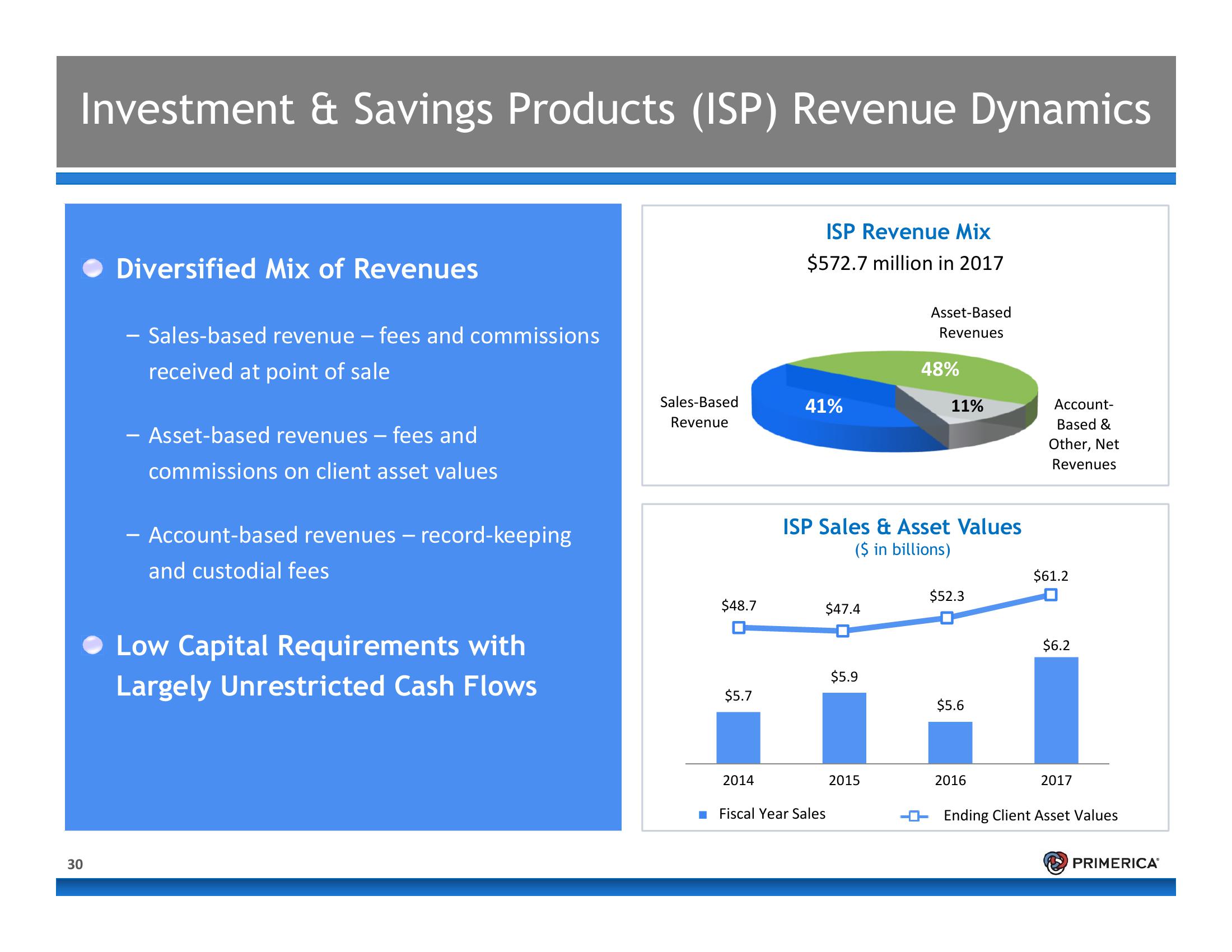Viewport: 1232px width, 952px height.
Task: Click the Sales-Based Revenue label
Action: coord(699,412)
